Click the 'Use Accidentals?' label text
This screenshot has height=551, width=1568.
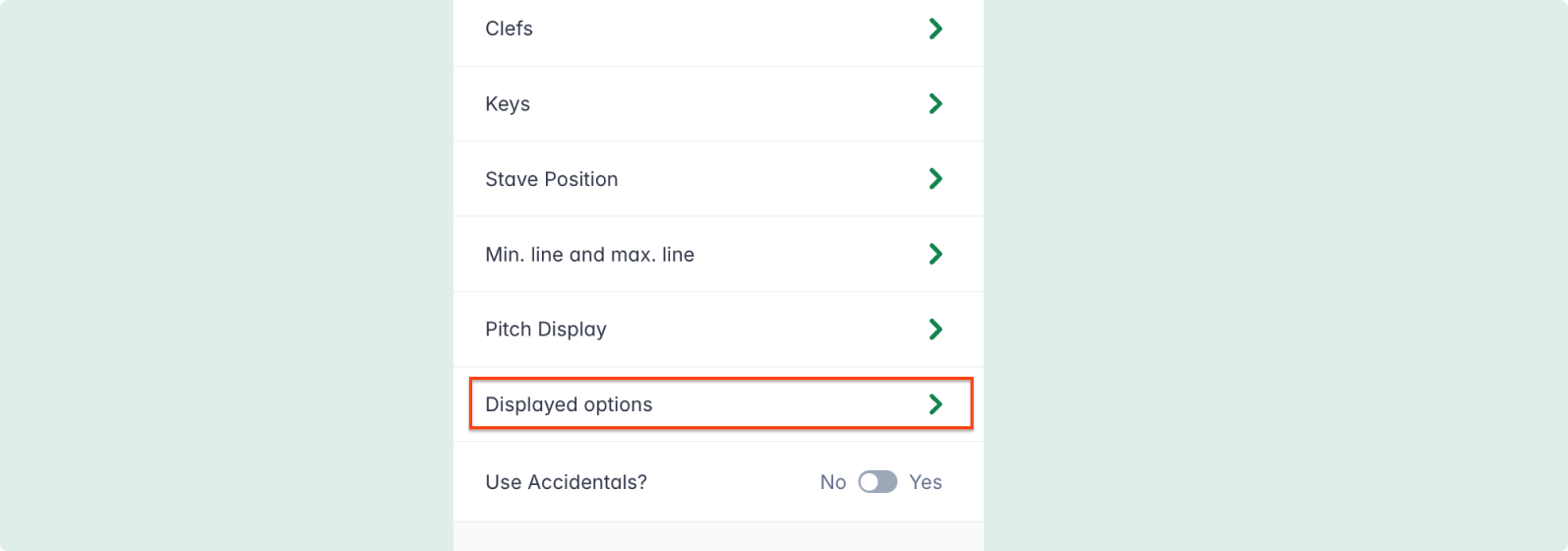(x=566, y=482)
